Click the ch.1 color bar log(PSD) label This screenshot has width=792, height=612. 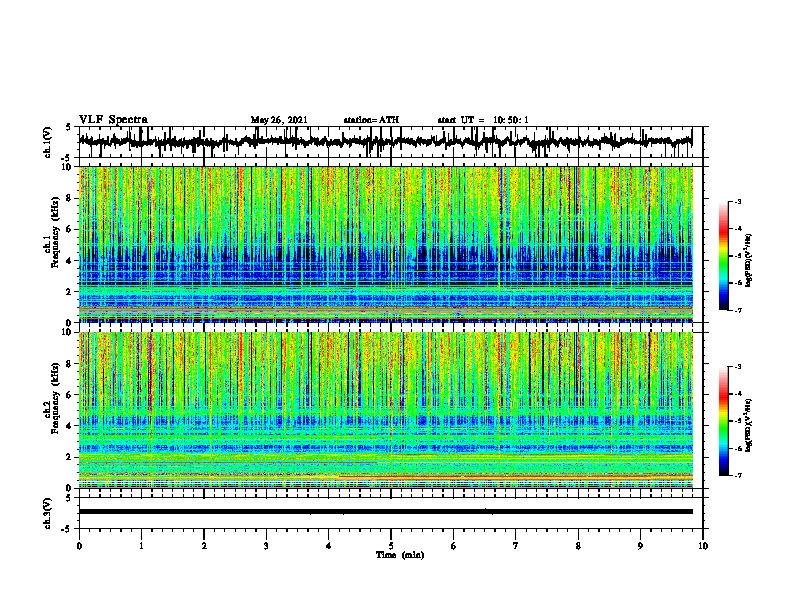pyautogui.click(x=748, y=260)
